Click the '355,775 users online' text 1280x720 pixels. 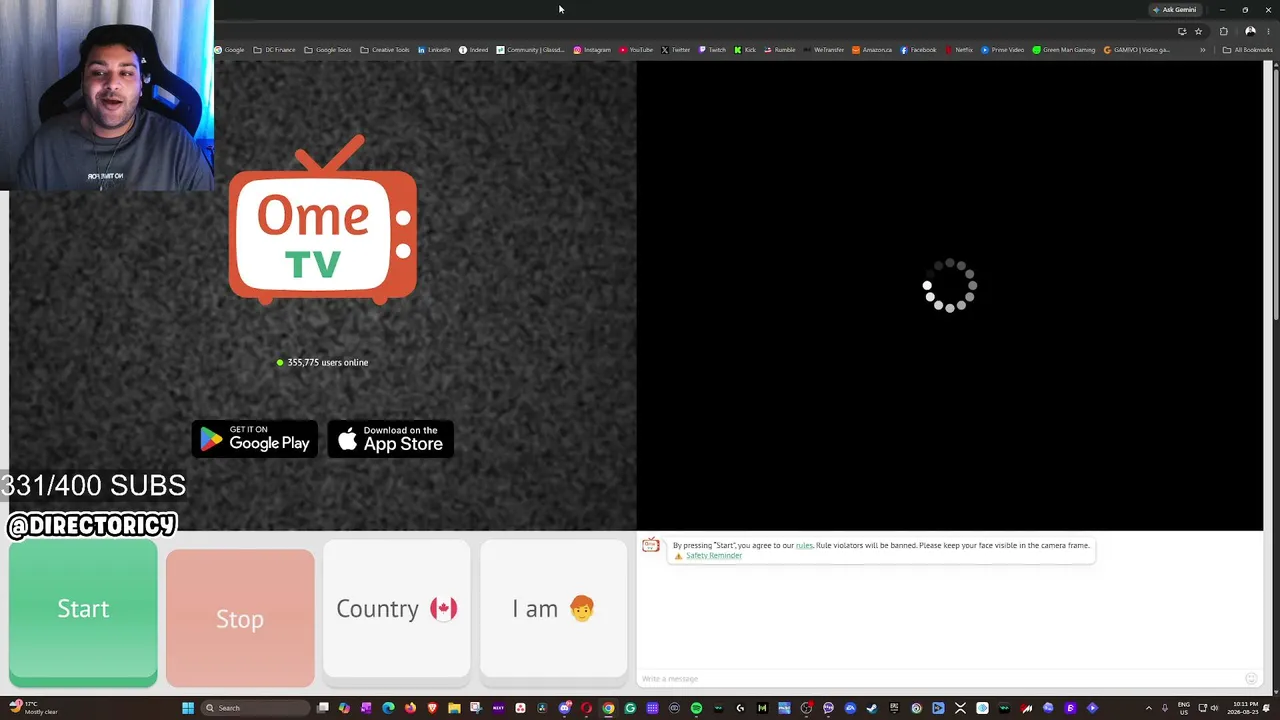(x=322, y=362)
